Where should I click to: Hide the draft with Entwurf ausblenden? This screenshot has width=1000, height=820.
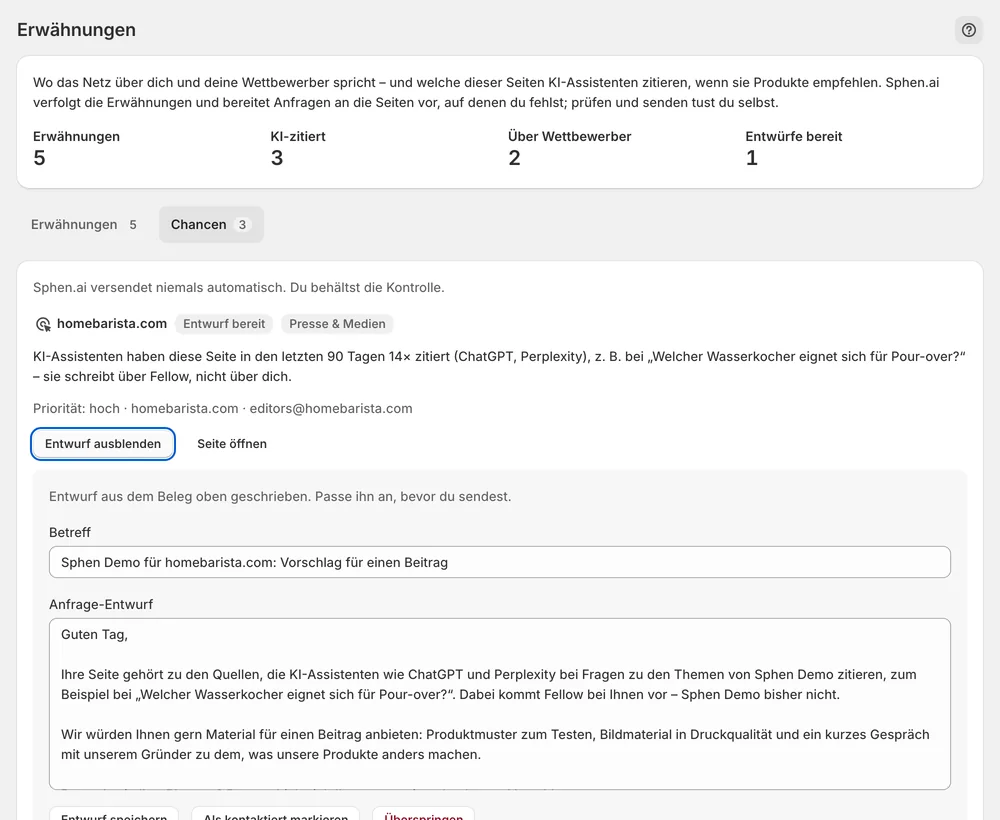[103, 444]
